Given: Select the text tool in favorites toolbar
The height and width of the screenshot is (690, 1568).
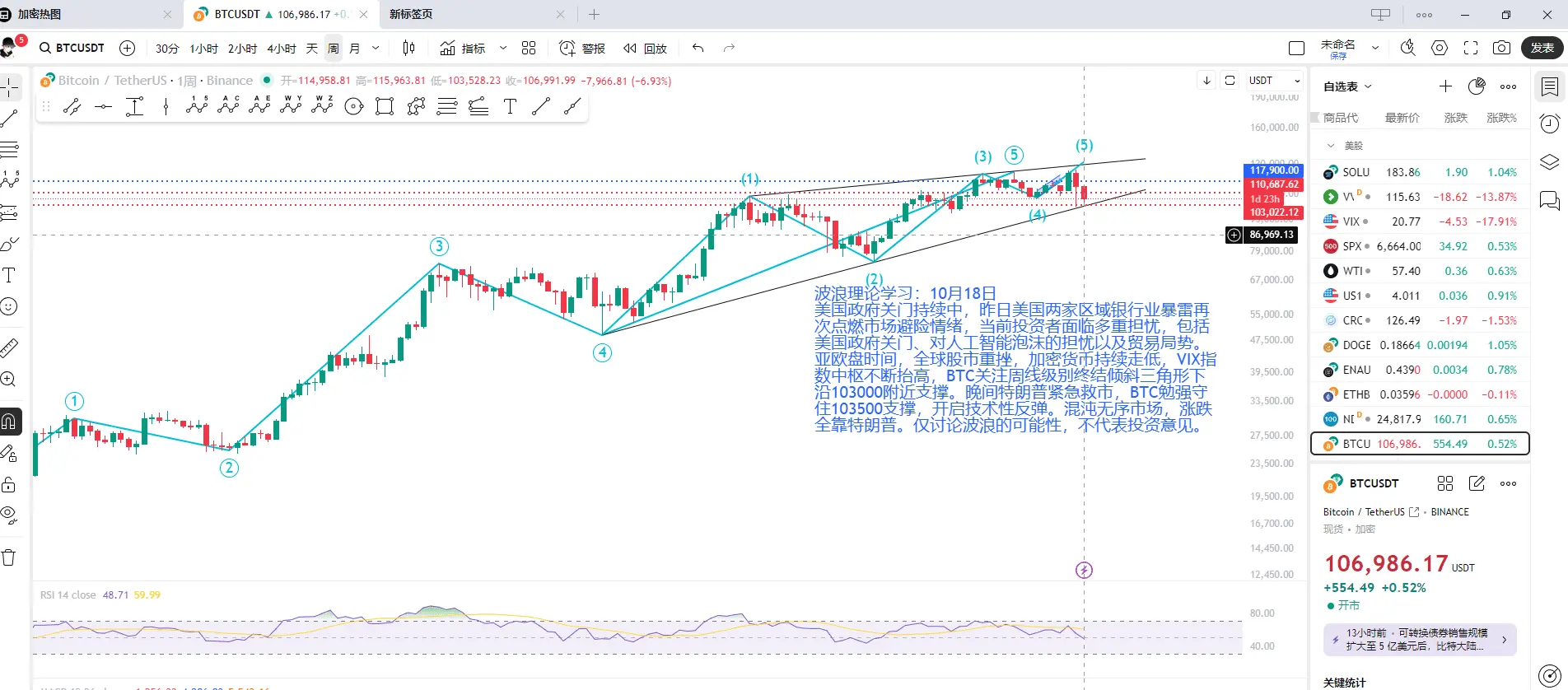Looking at the screenshot, I should pos(511,106).
